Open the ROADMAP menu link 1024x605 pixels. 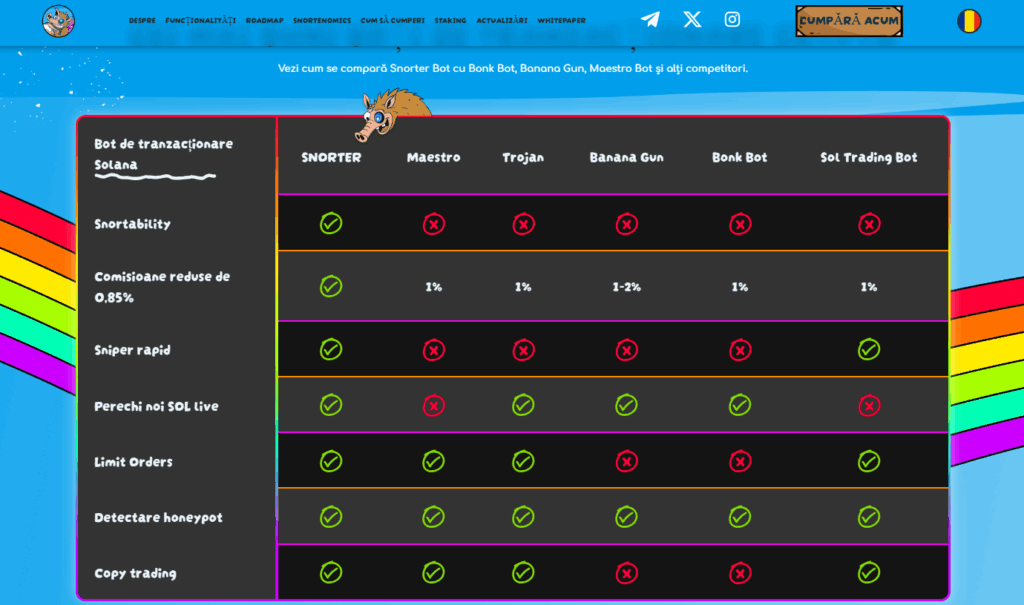pos(264,21)
